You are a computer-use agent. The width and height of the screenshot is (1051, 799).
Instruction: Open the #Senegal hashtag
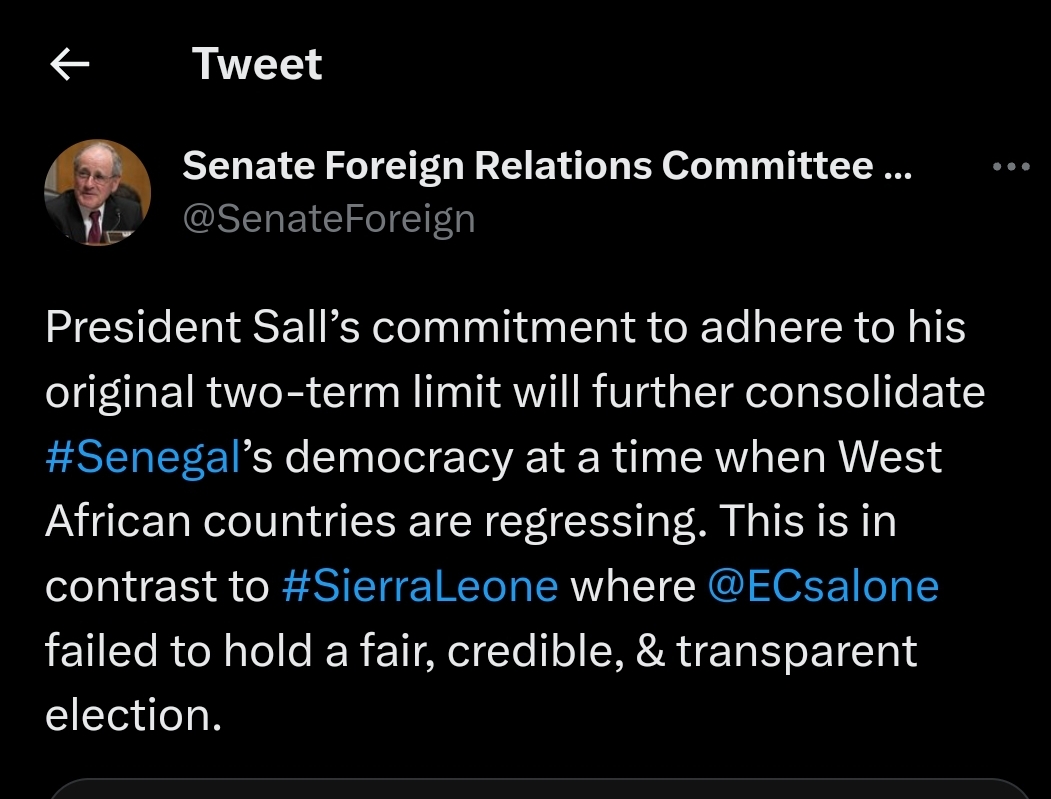144,456
